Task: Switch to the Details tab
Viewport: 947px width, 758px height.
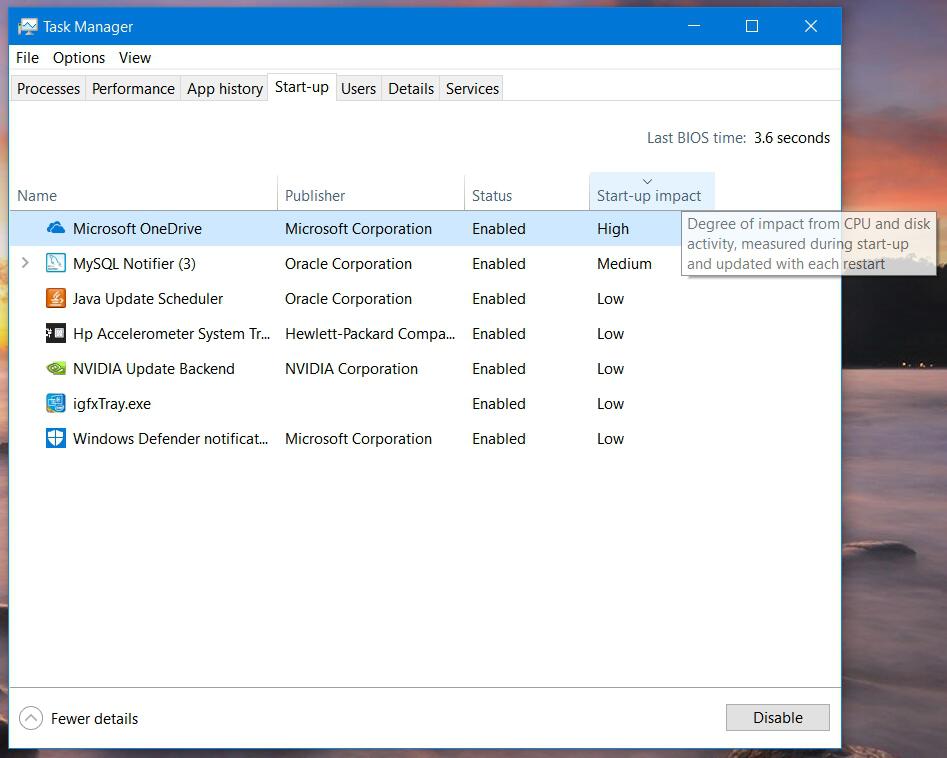Action: [x=411, y=89]
